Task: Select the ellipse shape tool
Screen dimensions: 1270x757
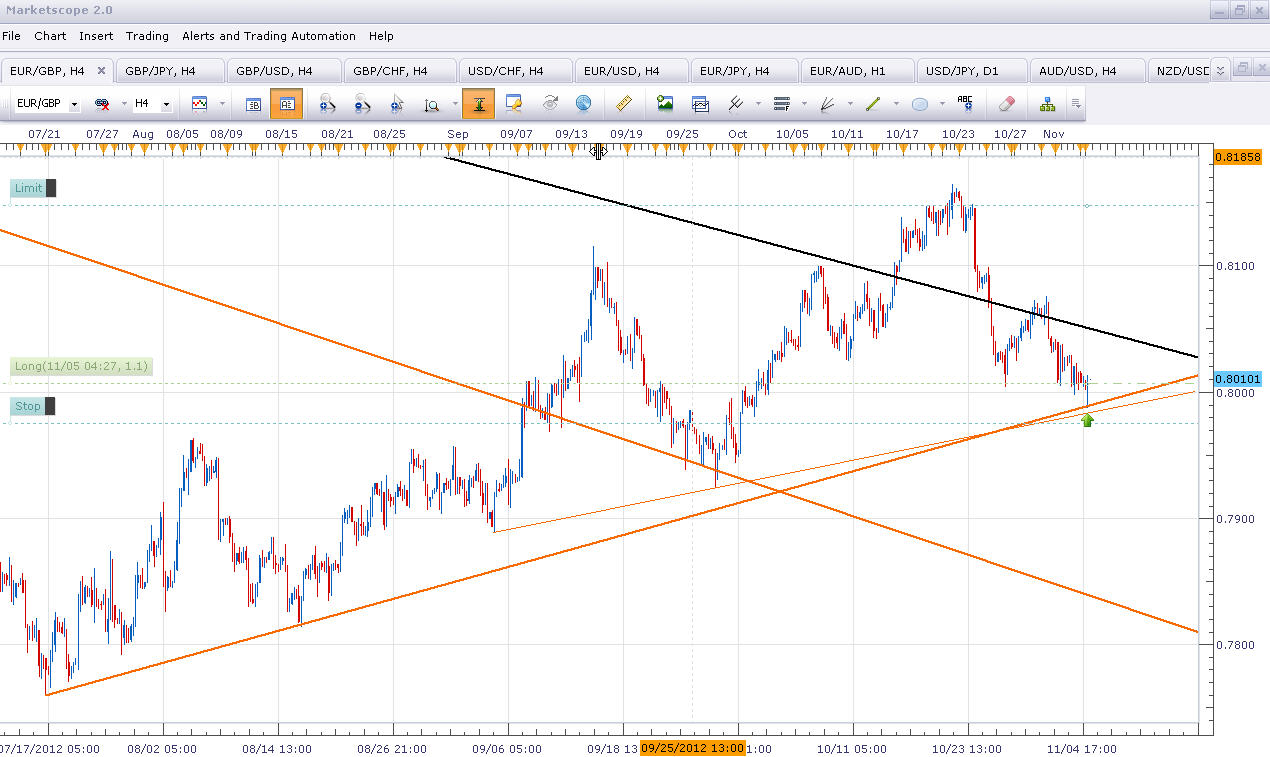Action: pyautogui.click(x=920, y=104)
